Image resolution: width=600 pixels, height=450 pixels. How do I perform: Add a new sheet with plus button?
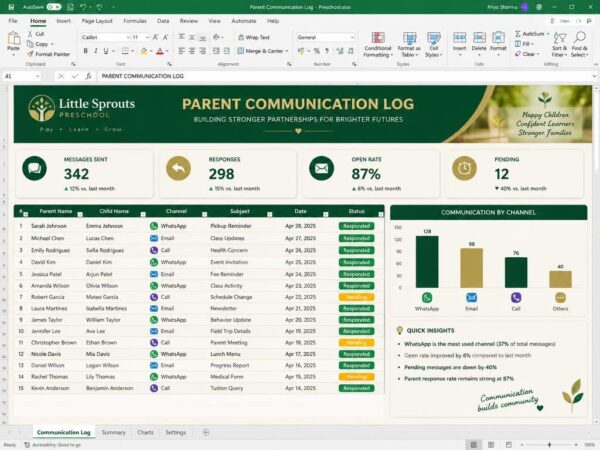206,432
